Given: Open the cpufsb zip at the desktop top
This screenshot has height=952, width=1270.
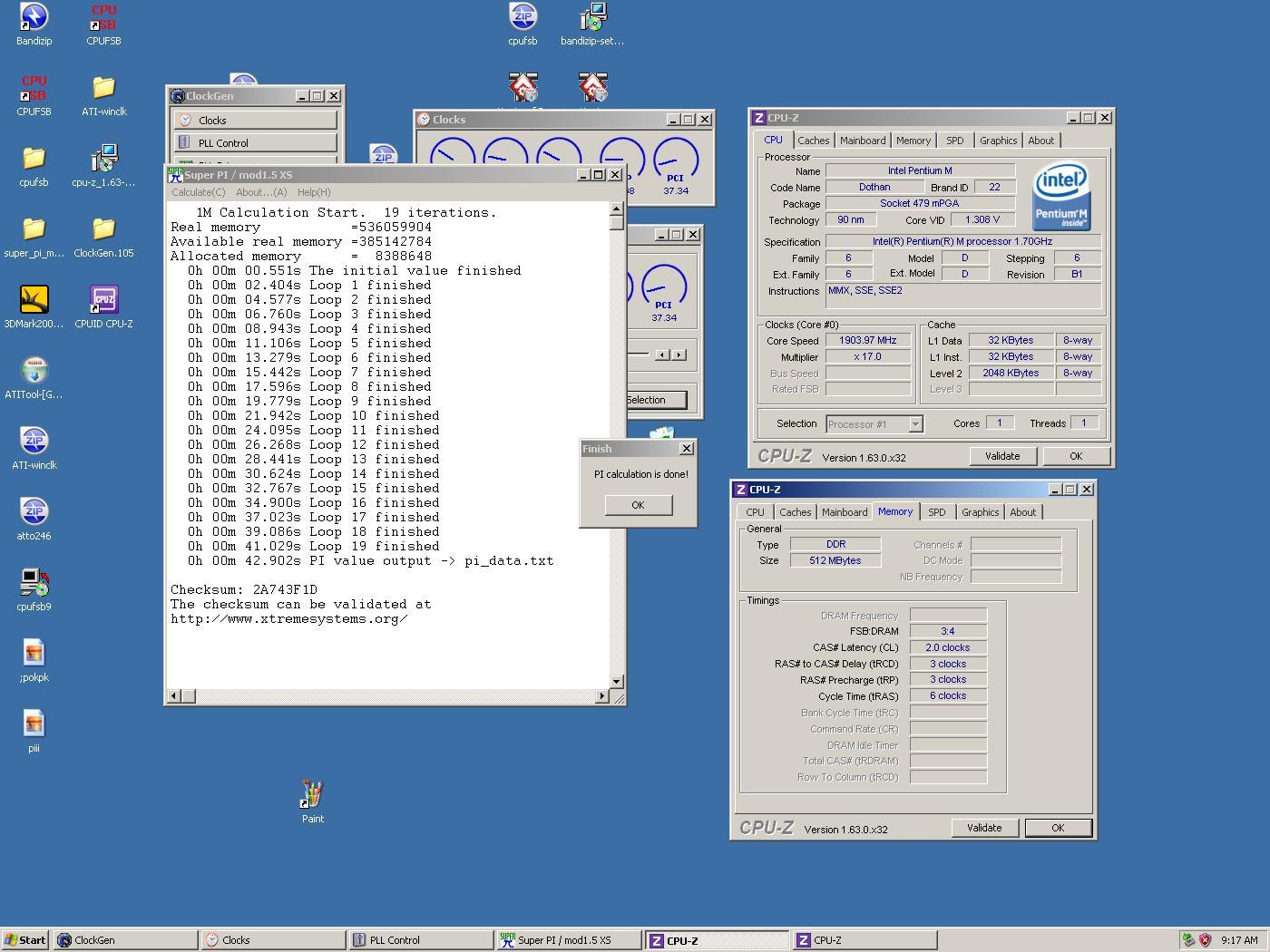Looking at the screenshot, I should click(x=523, y=24).
